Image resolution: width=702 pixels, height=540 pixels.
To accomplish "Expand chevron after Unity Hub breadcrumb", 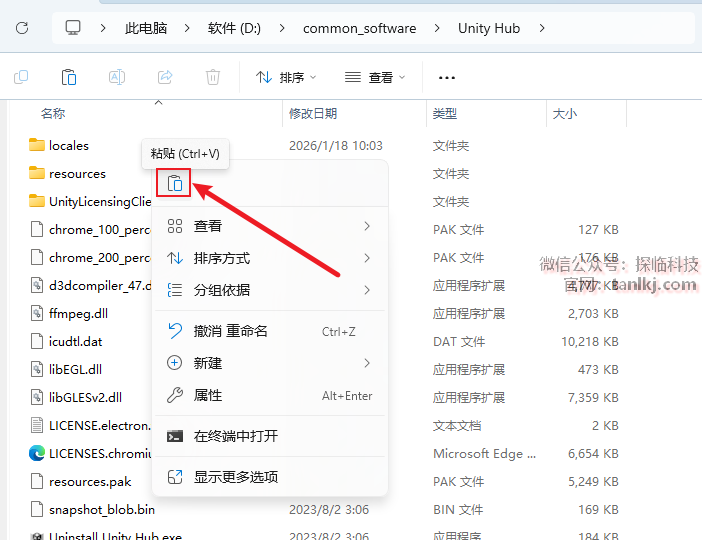I will pos(542,28).
